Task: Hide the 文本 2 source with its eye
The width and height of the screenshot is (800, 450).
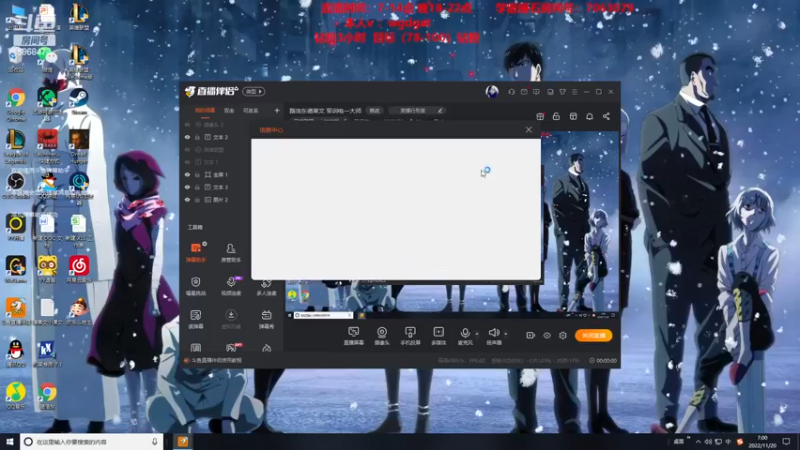Action: pos(187,137)
